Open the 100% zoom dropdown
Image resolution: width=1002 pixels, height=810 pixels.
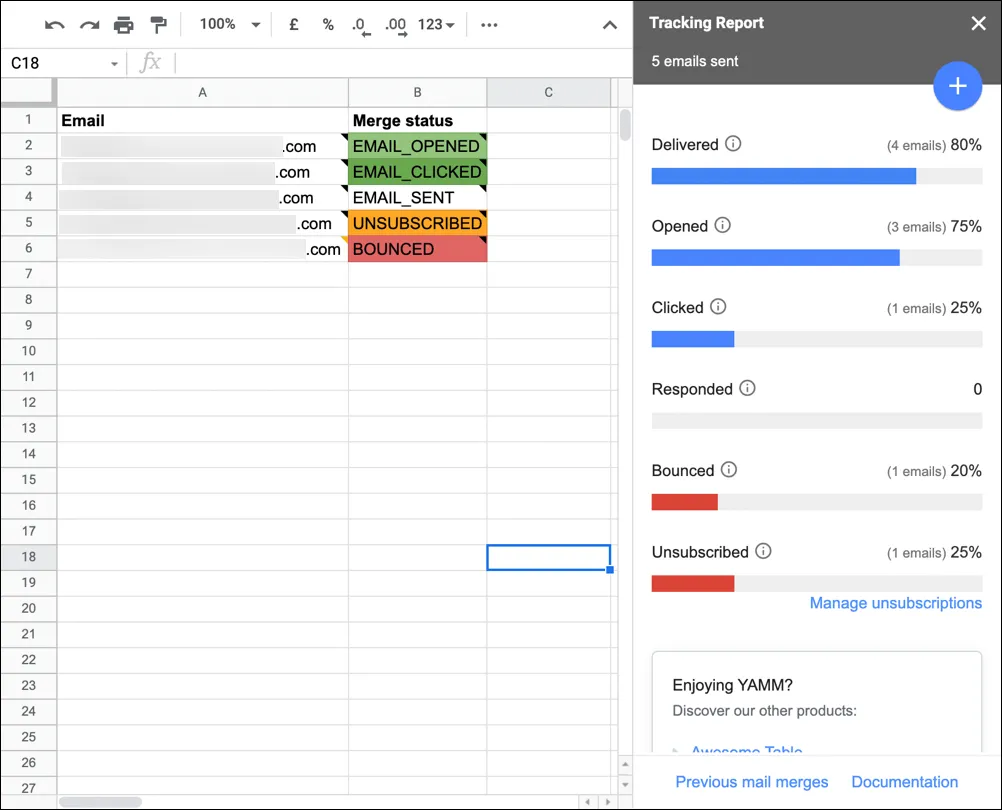(x=229, y=24)
